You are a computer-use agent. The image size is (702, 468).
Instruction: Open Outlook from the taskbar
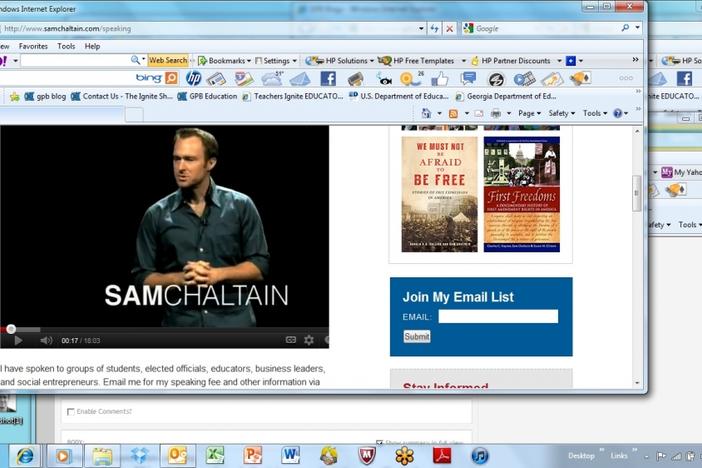click(x=178, y=456)
